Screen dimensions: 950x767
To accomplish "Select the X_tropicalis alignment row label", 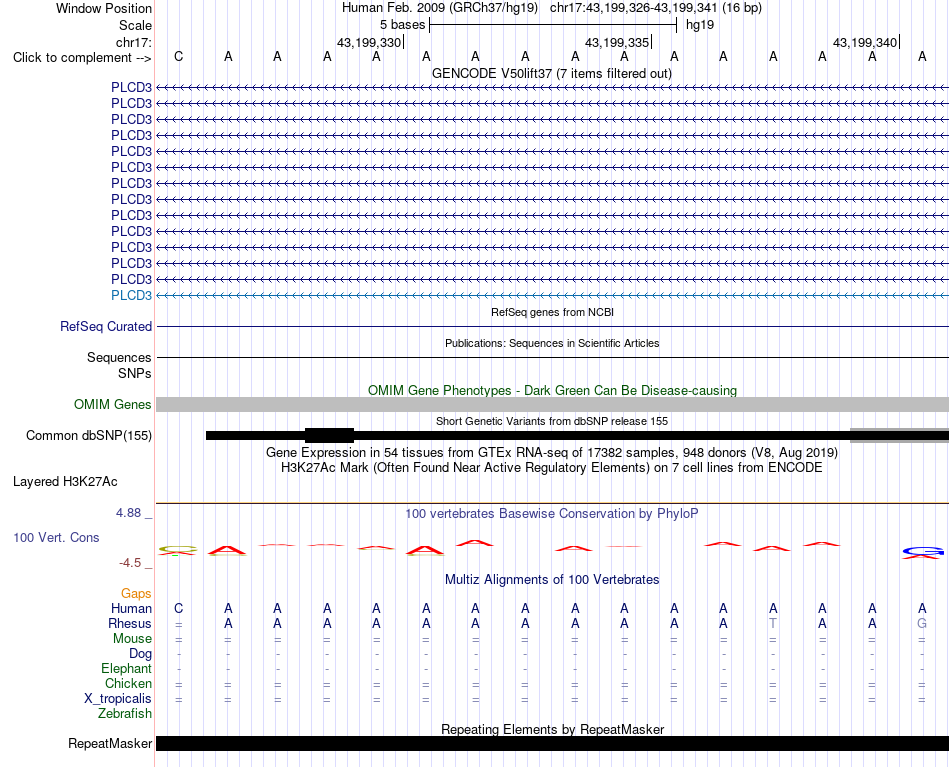I will click(118, 699).
